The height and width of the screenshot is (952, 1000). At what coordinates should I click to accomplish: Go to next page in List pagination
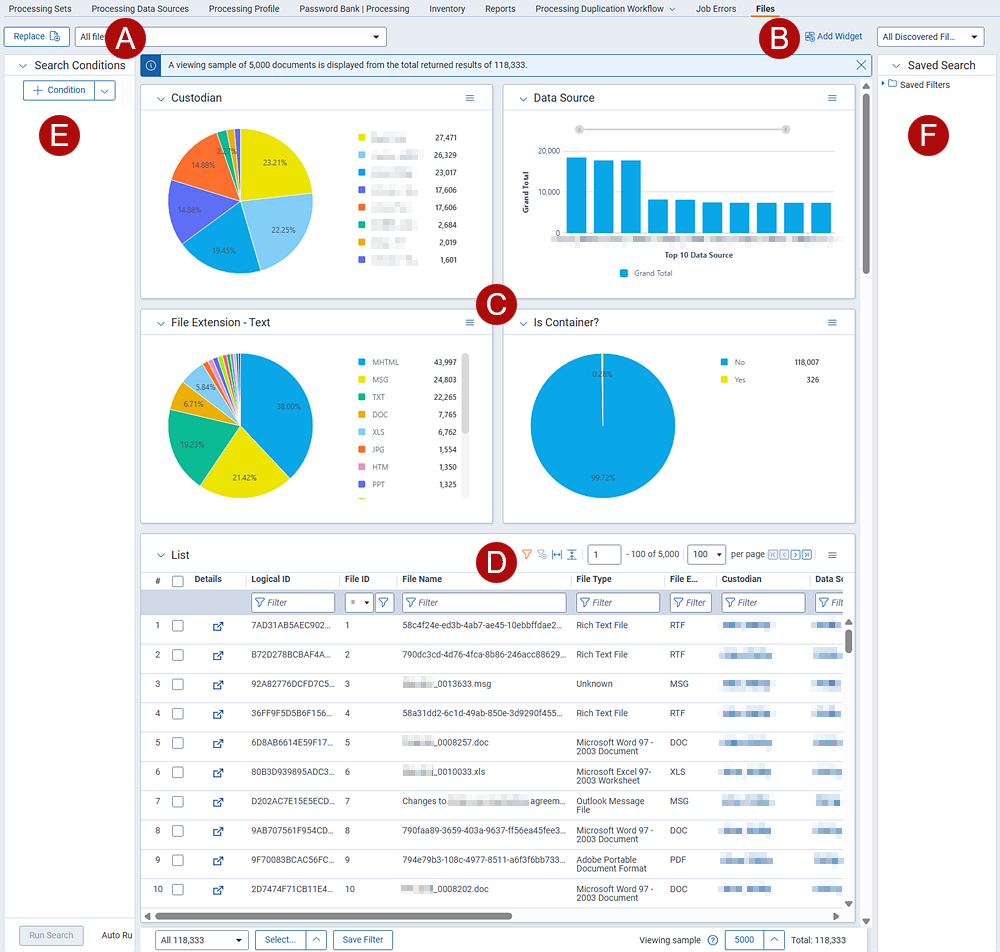click(x=795, y=554)
